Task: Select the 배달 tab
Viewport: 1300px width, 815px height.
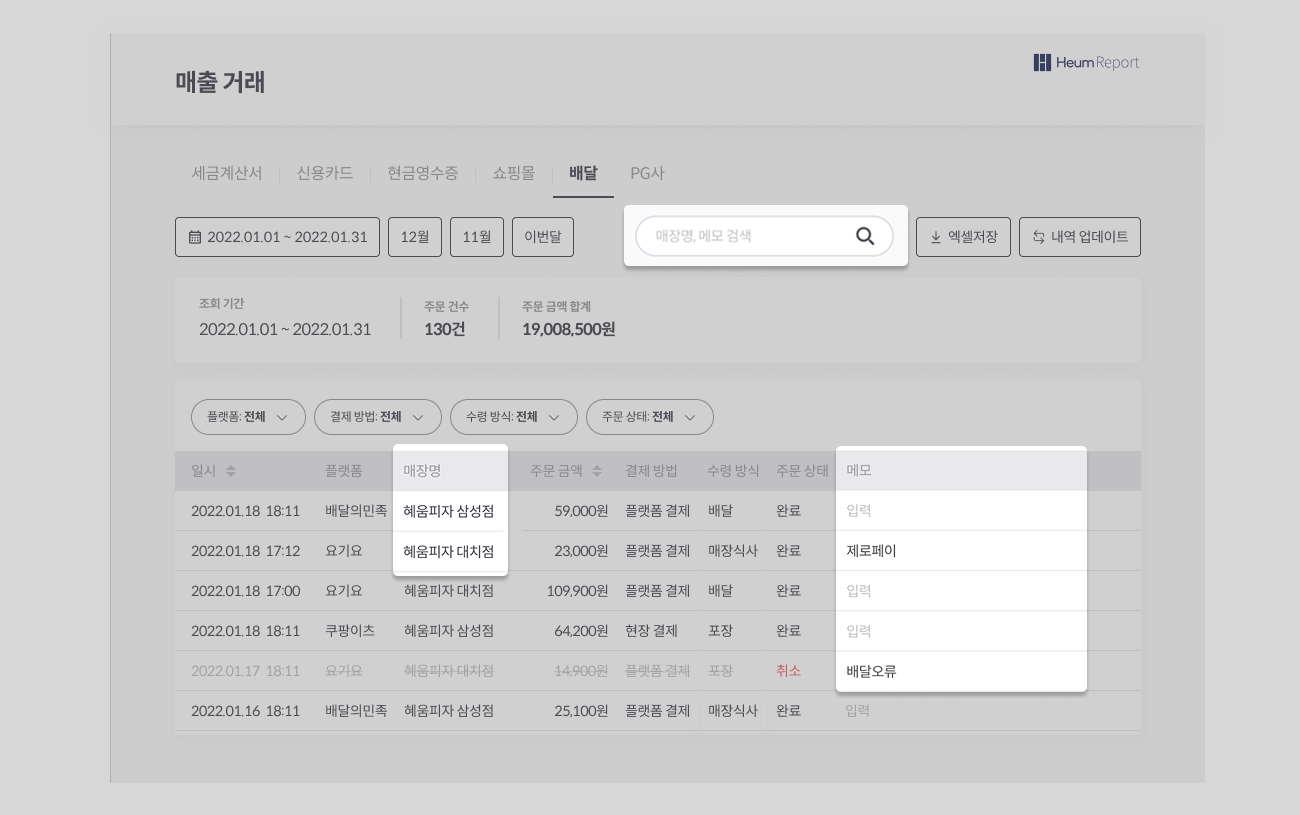Action: tap(583, 173)
